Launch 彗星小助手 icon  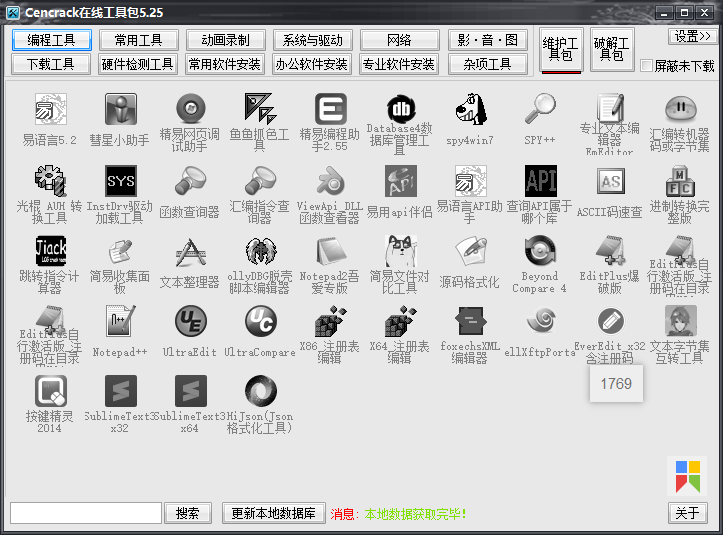coord(120,109)
